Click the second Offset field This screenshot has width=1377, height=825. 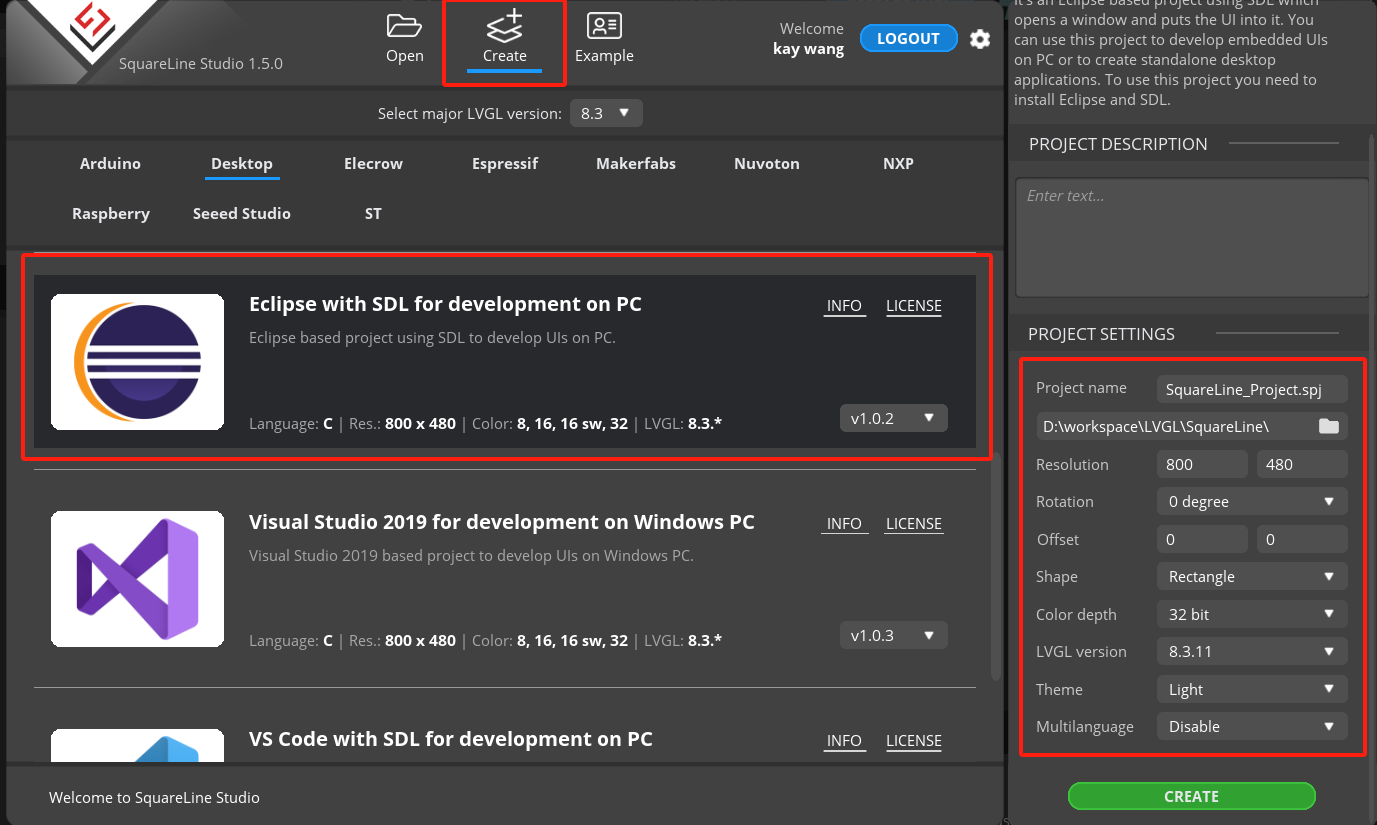[1302, 539]
